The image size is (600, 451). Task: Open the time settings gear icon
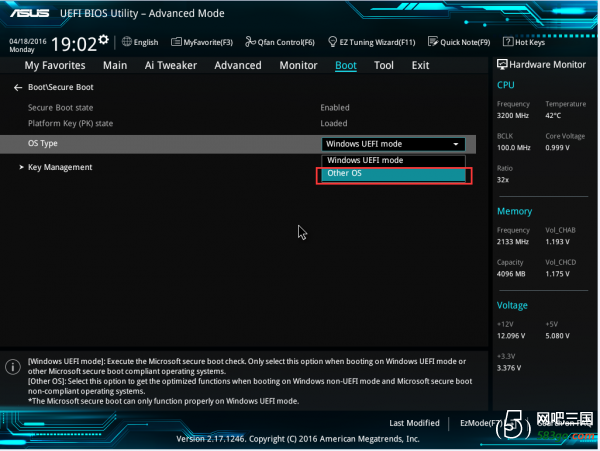pyautogui.click(x=103, y=40)
